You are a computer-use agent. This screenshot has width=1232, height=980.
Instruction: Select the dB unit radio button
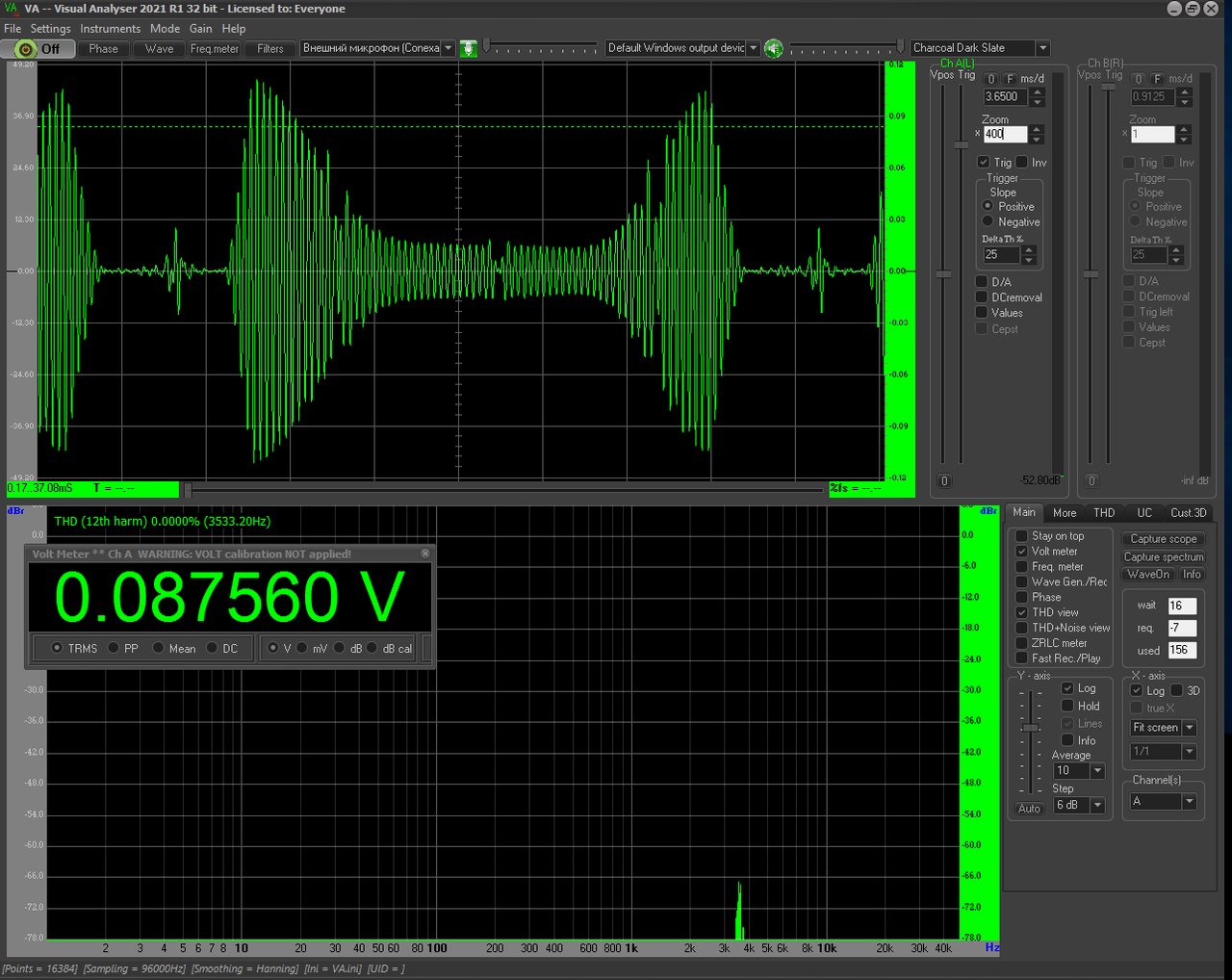click(339, 648)
